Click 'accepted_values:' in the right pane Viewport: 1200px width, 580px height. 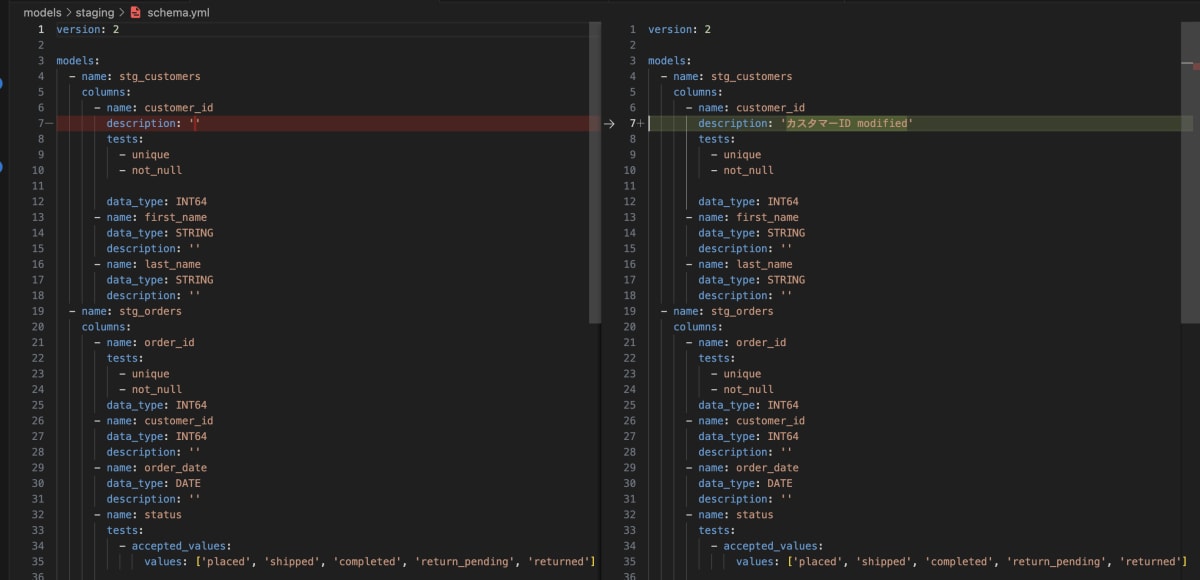pos(774,546)
